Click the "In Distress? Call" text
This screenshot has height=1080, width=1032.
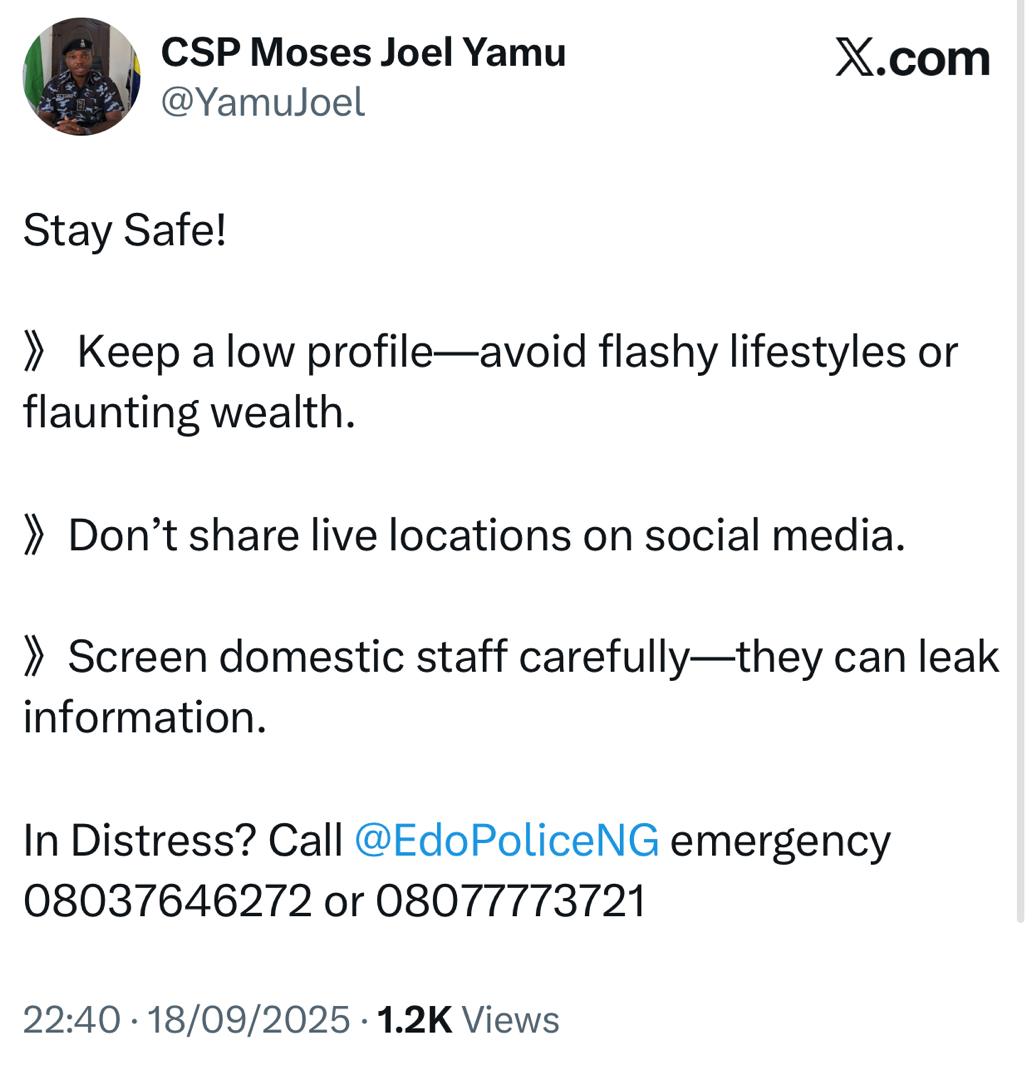click(x=183, y=841)
